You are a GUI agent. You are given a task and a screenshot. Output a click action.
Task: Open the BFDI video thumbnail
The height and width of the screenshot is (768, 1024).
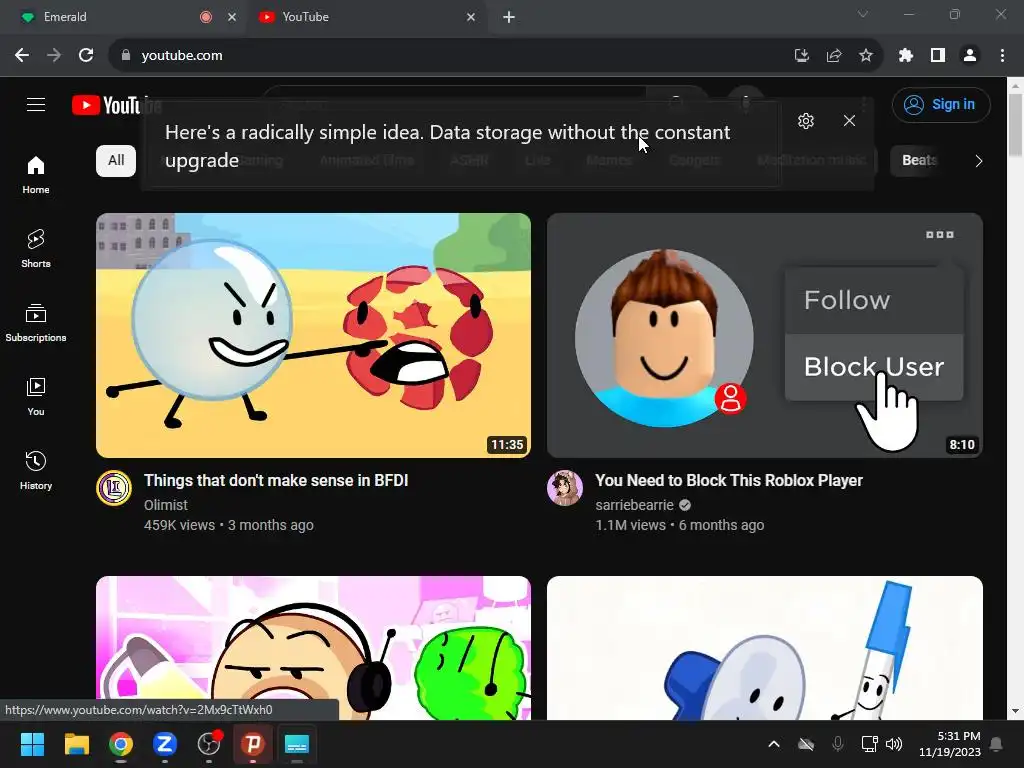313,335
